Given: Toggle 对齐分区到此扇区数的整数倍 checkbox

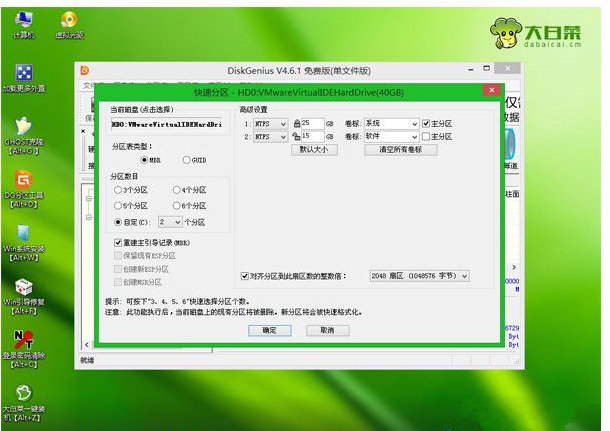Looking at the screenshot, I should click(x=245, y=276).
